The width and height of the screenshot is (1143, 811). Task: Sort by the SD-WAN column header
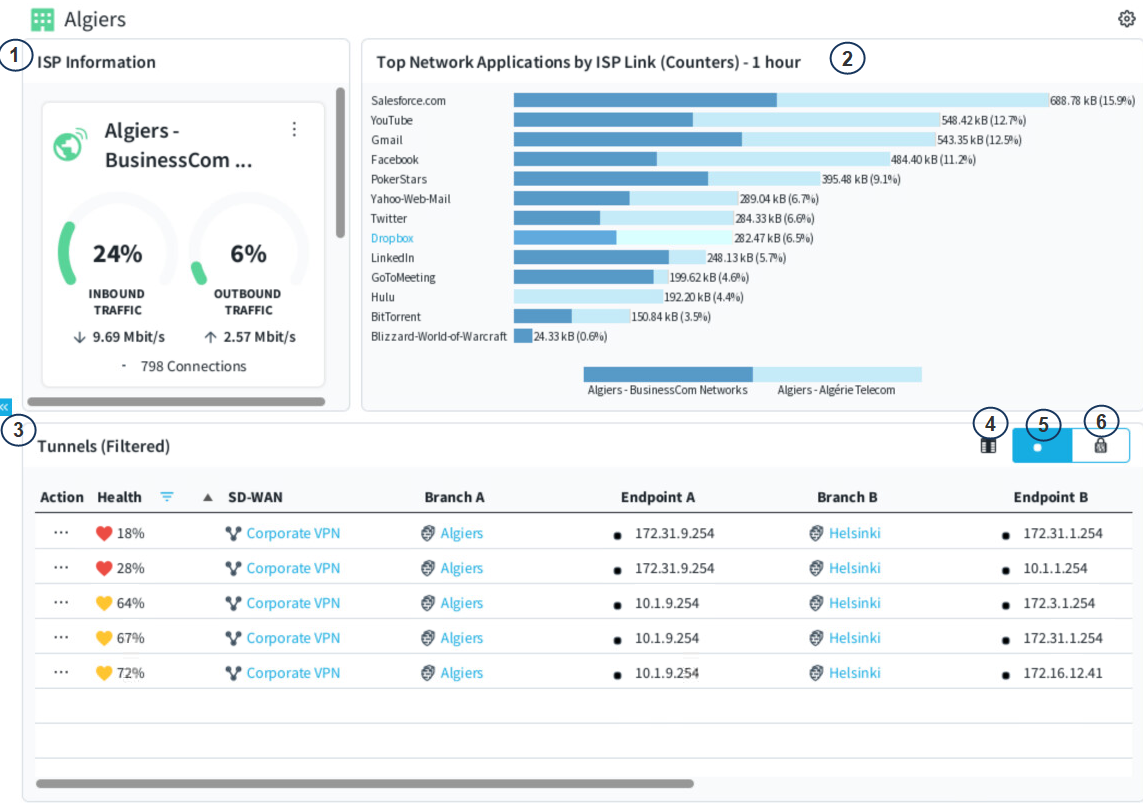pos(250,497)
